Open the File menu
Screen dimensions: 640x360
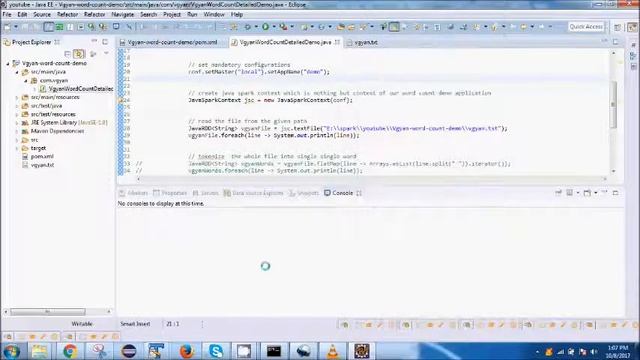(x=7, y=14)
